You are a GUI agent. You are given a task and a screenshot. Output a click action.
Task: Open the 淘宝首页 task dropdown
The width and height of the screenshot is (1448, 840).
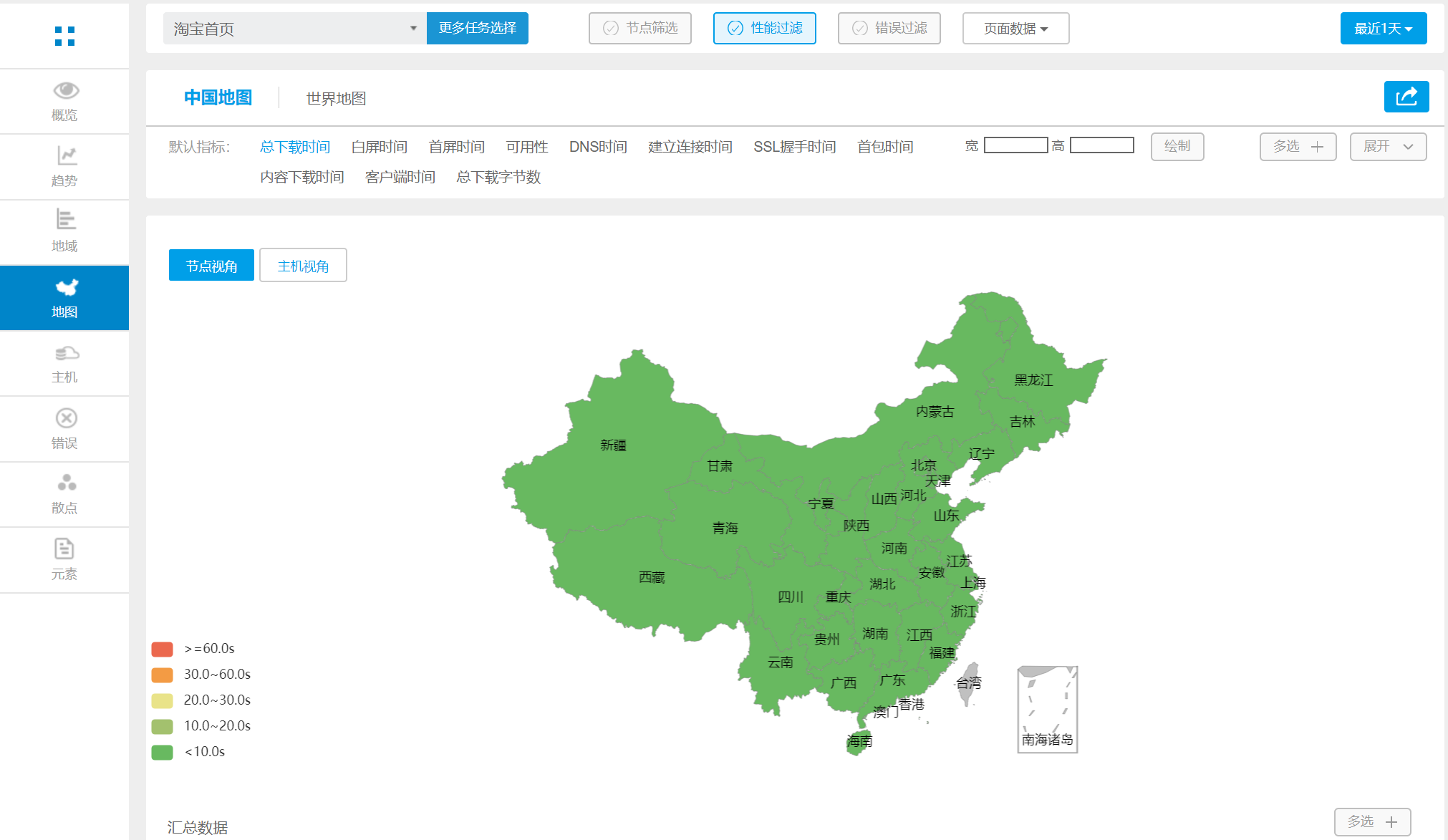coord(294,29)
